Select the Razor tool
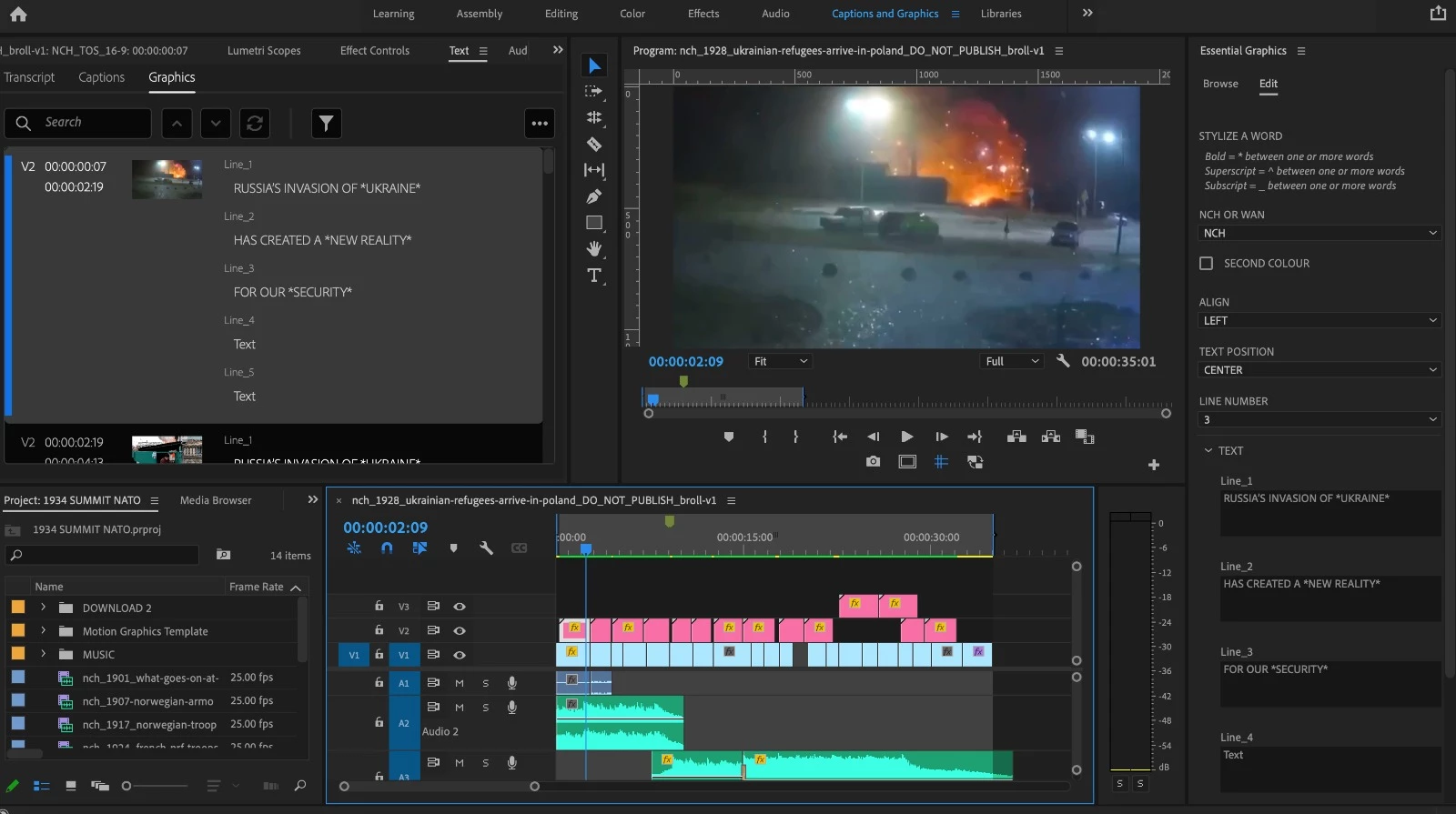This screenshot has height=814, width=1456. pos(594,144)
